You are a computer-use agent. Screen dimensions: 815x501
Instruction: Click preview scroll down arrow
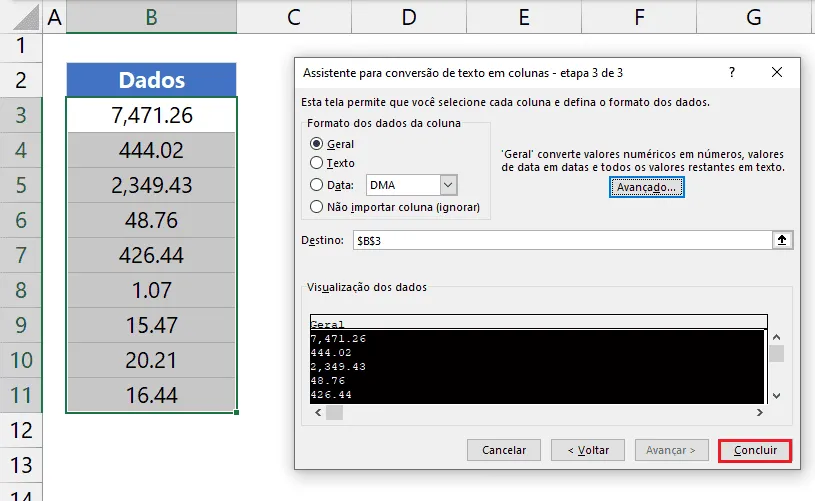point(777,395)
